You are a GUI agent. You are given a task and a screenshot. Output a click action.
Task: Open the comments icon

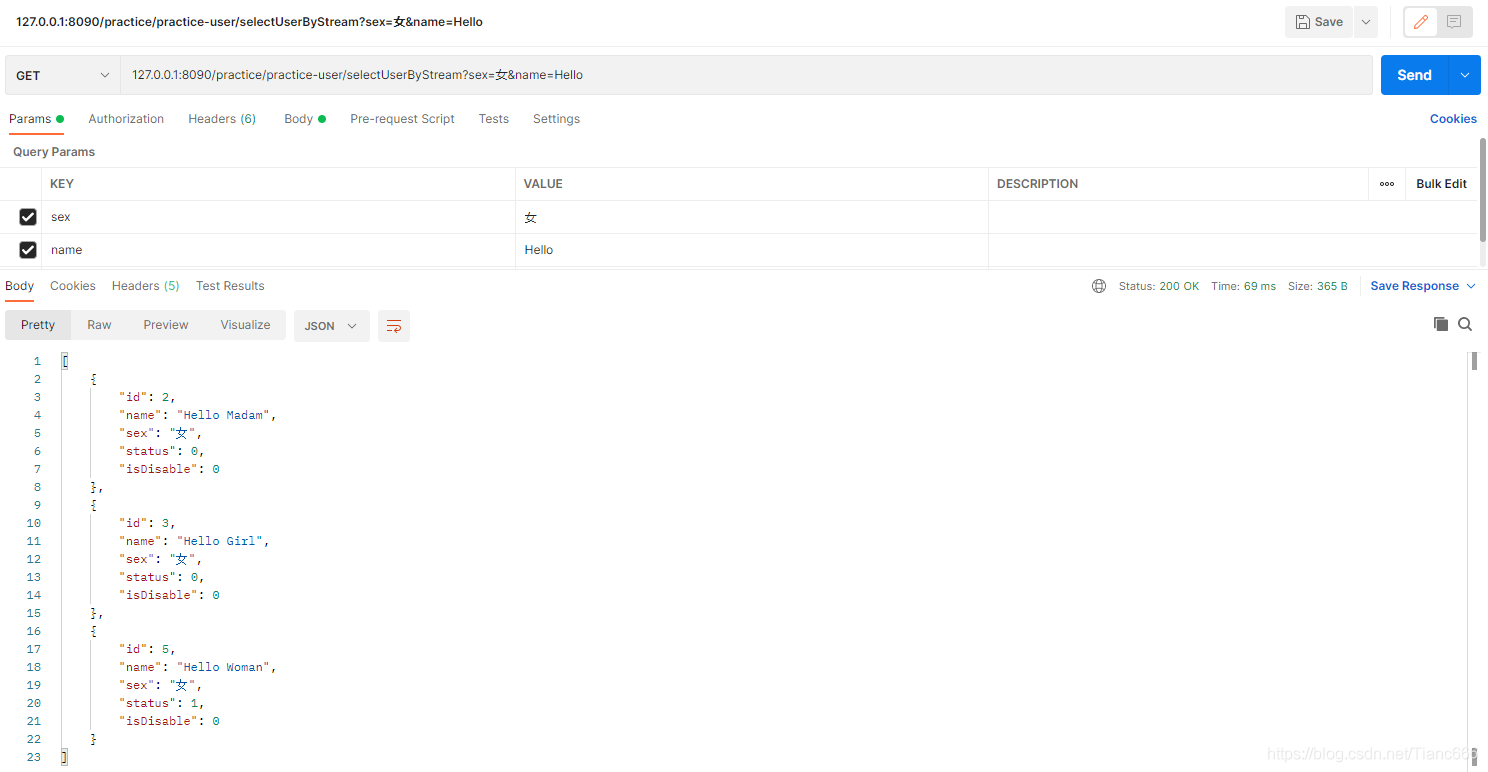pos(1454,22)
